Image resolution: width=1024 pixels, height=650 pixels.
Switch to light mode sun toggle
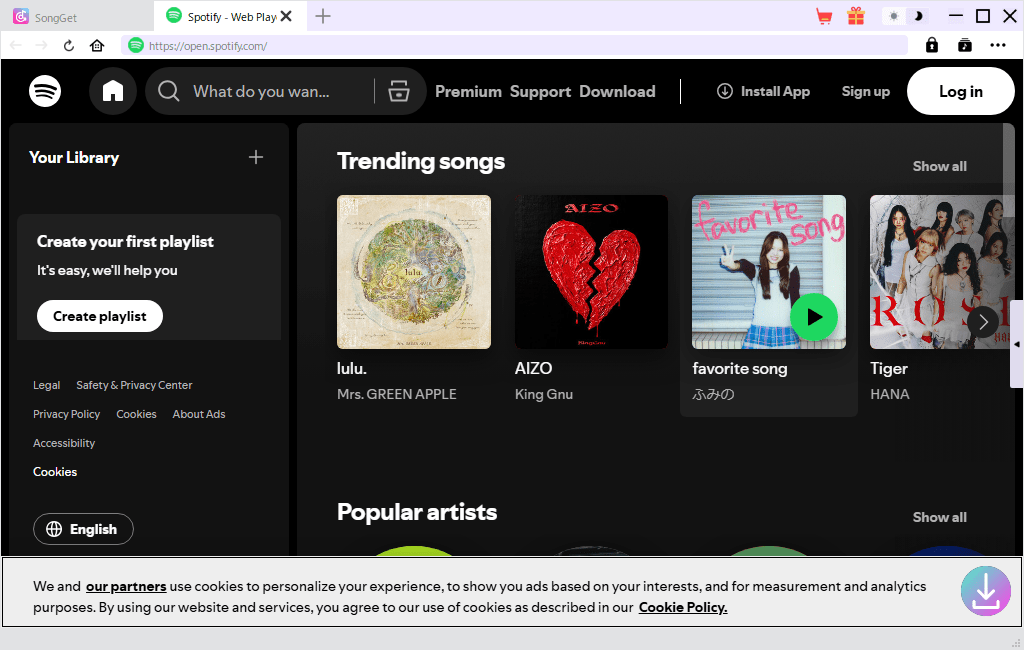[x=893, y=16]
